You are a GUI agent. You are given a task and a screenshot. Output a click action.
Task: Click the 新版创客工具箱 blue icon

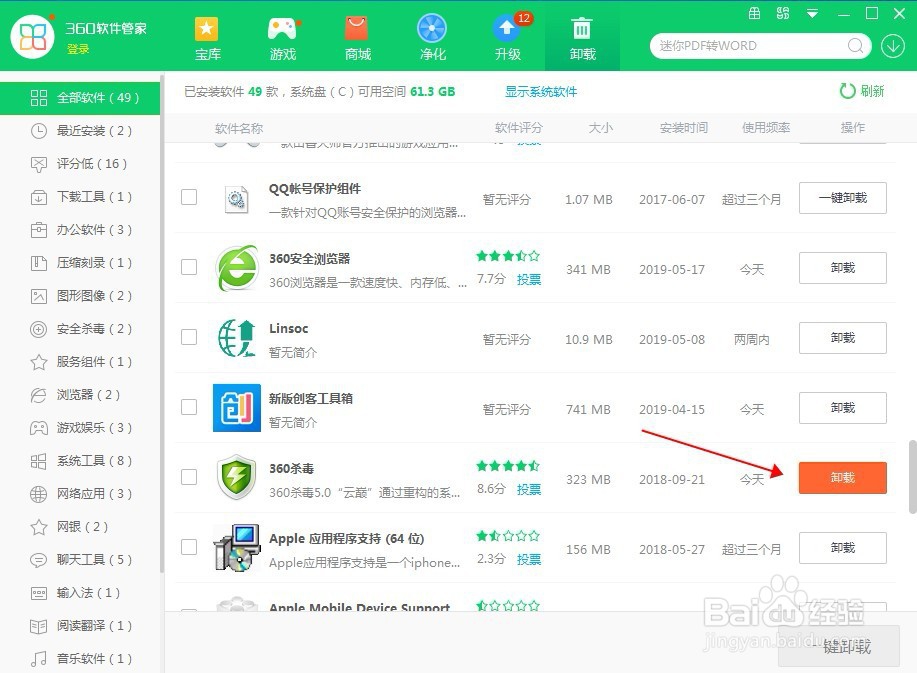pyautogui.click(x=236, y=408)
